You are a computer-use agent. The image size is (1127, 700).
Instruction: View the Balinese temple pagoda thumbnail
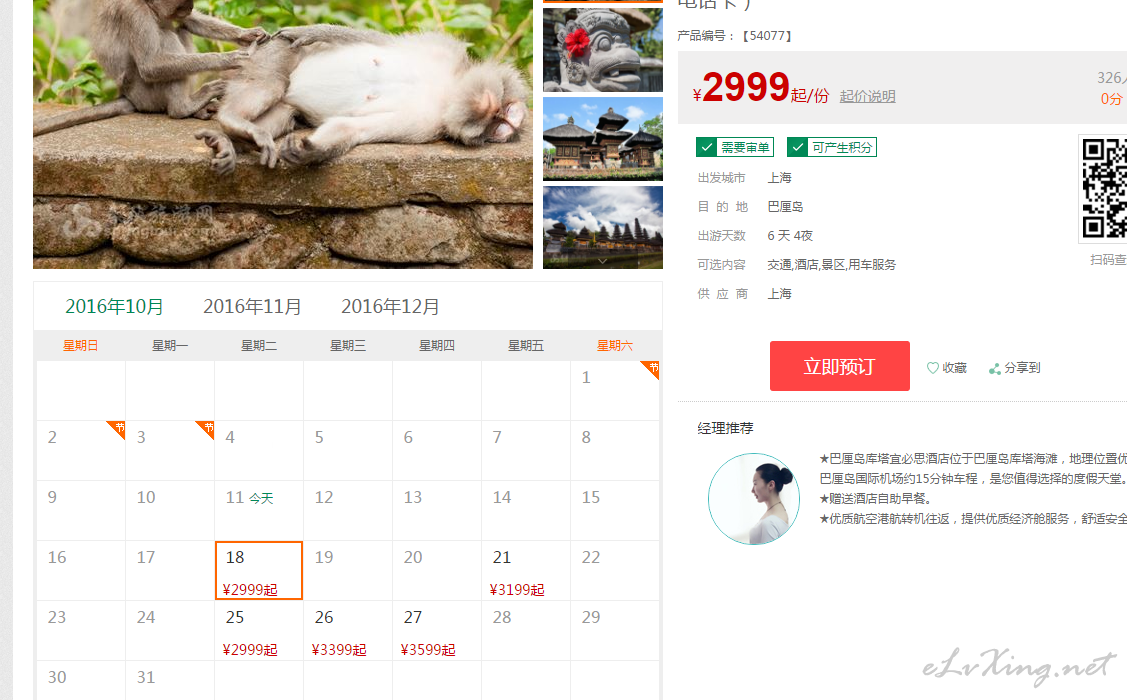coord(602,139)
